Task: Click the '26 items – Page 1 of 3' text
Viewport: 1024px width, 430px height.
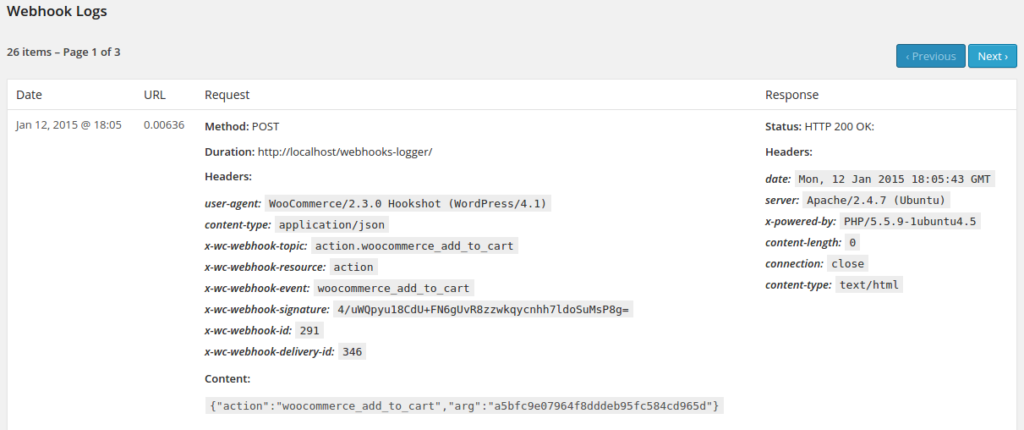Action: 63,52
